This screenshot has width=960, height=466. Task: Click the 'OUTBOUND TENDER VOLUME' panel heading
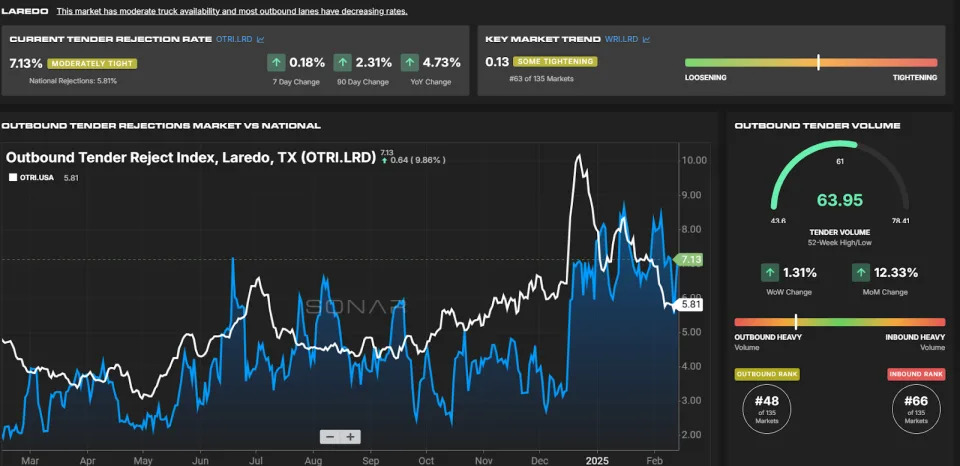click(x=817, y=126)
